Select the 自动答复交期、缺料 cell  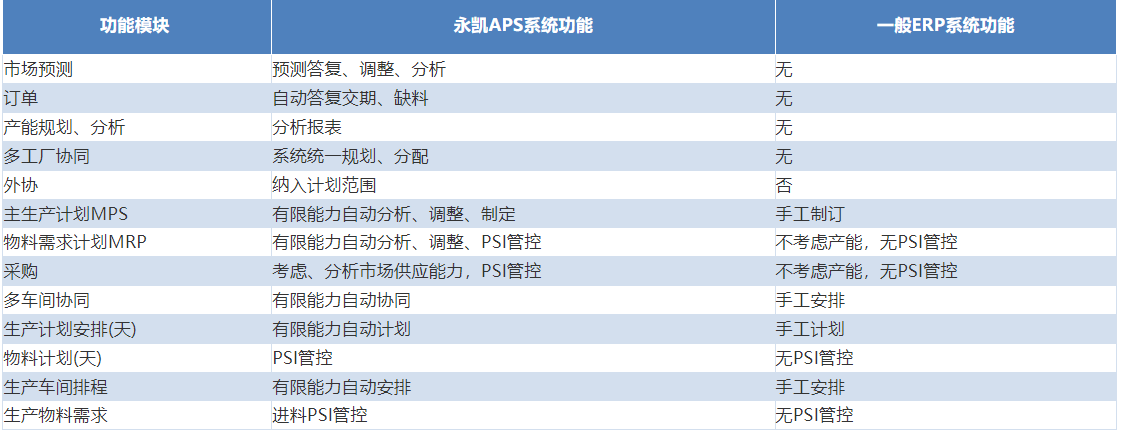[523, 98]
